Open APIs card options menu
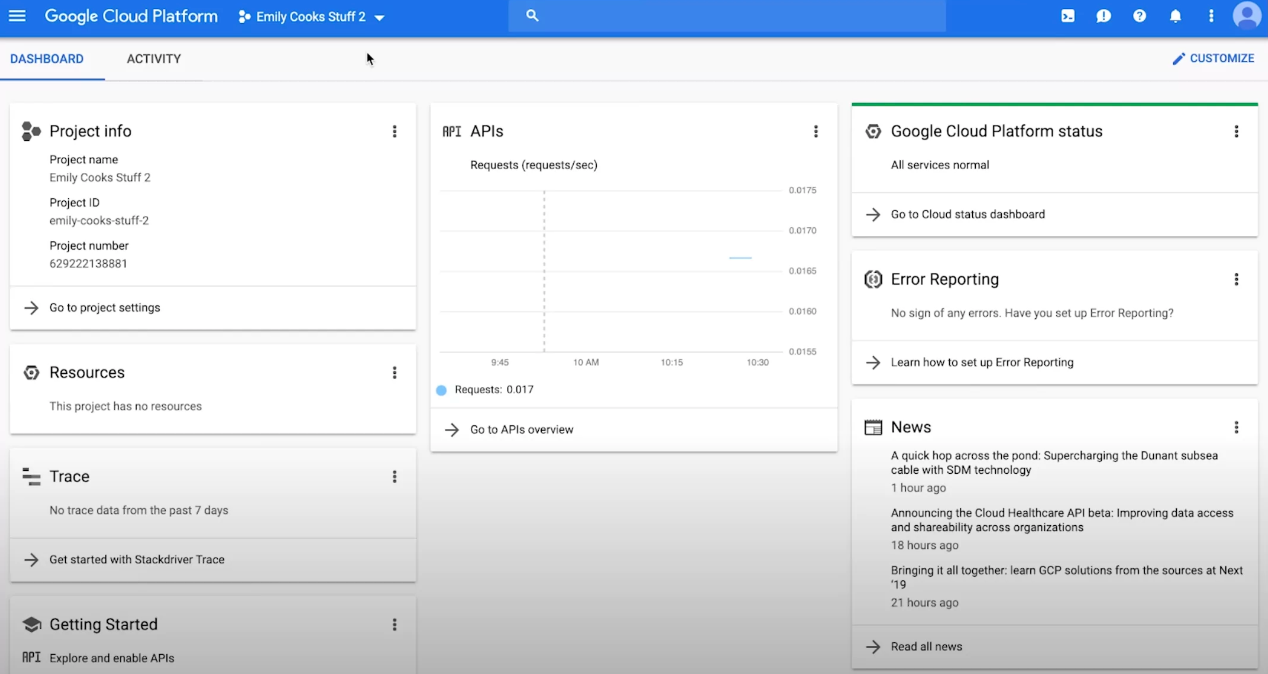 (x=816, y=131)
